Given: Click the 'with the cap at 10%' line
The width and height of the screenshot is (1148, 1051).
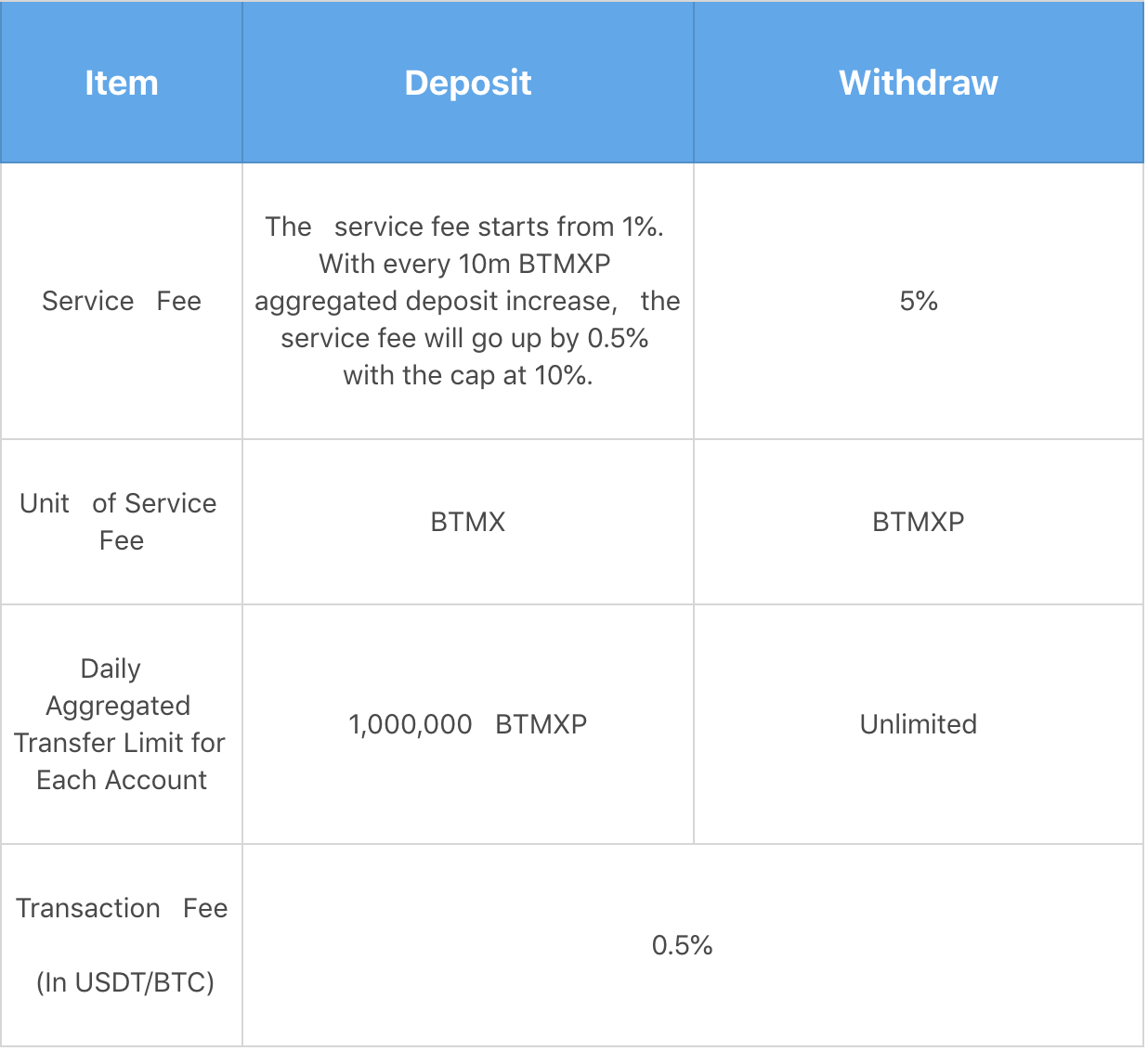Looking at the screenshot, I should coord(468,375).
